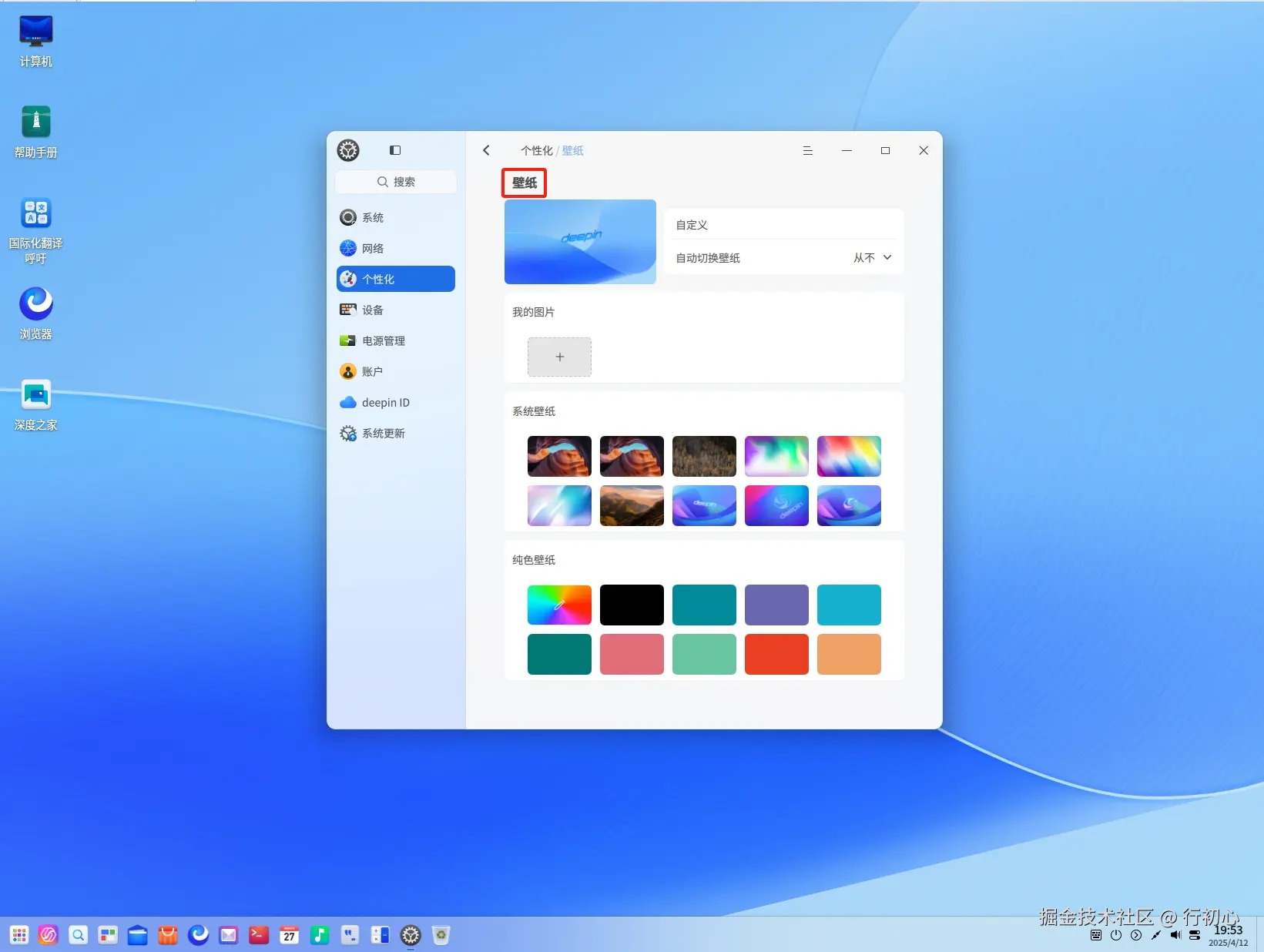The width and height of the screenshot is (1264, 952).
Task: Open the multitasking view in the dock
Action: [x=108, y=935]
